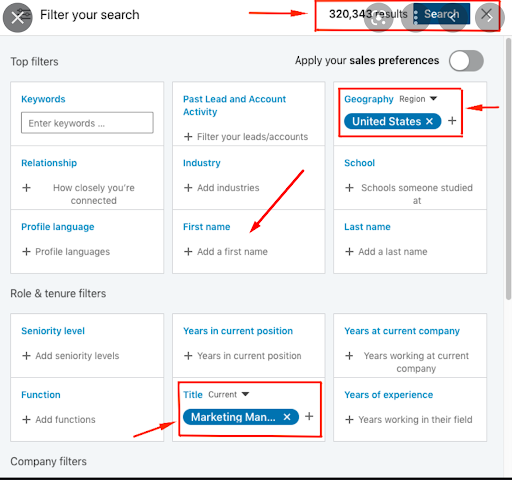Viewport: 512px width, 480px height.
Task: Click the page scrollbar thumb
Action: click(x=508, y=168)
